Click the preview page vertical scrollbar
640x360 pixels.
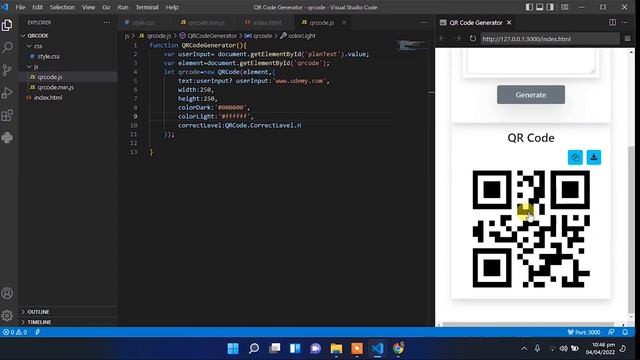[631, 229]
